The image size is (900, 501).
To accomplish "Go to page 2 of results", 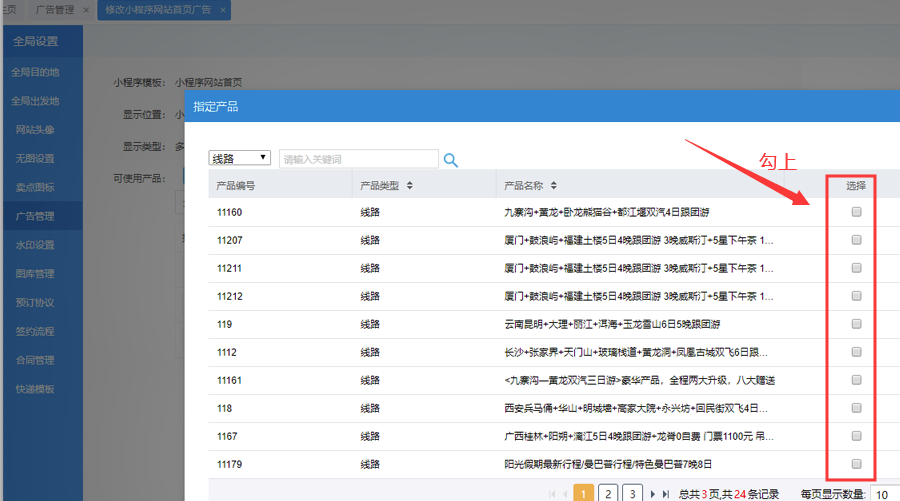I will 607,494.
